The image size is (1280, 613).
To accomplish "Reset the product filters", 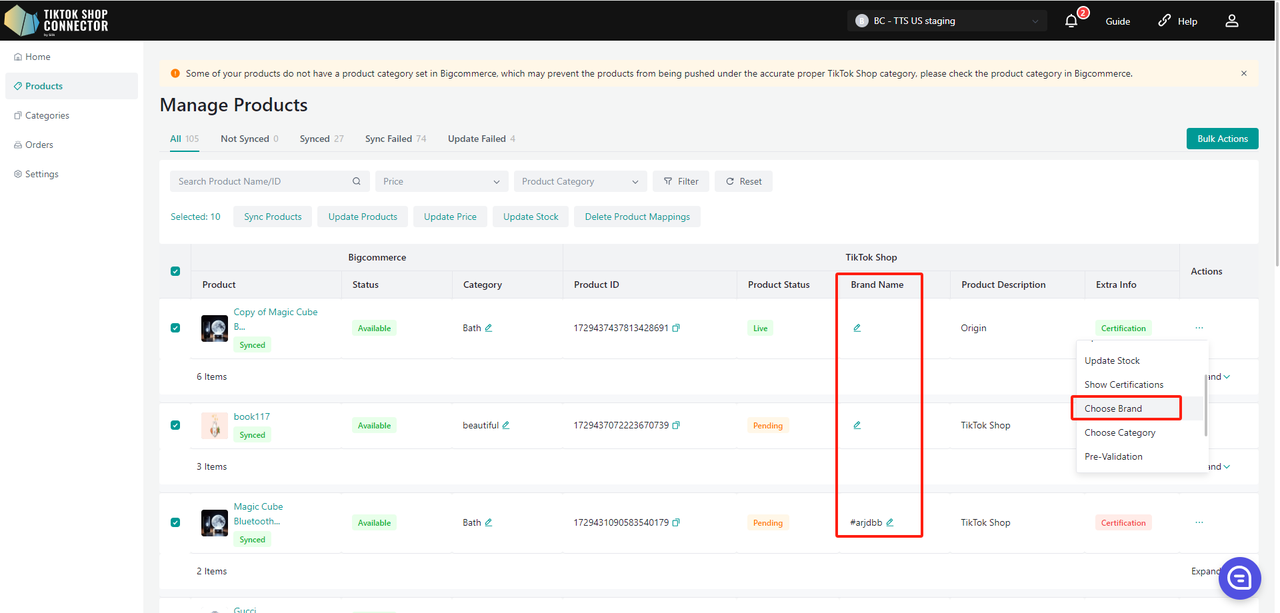I will coord(744,181).
